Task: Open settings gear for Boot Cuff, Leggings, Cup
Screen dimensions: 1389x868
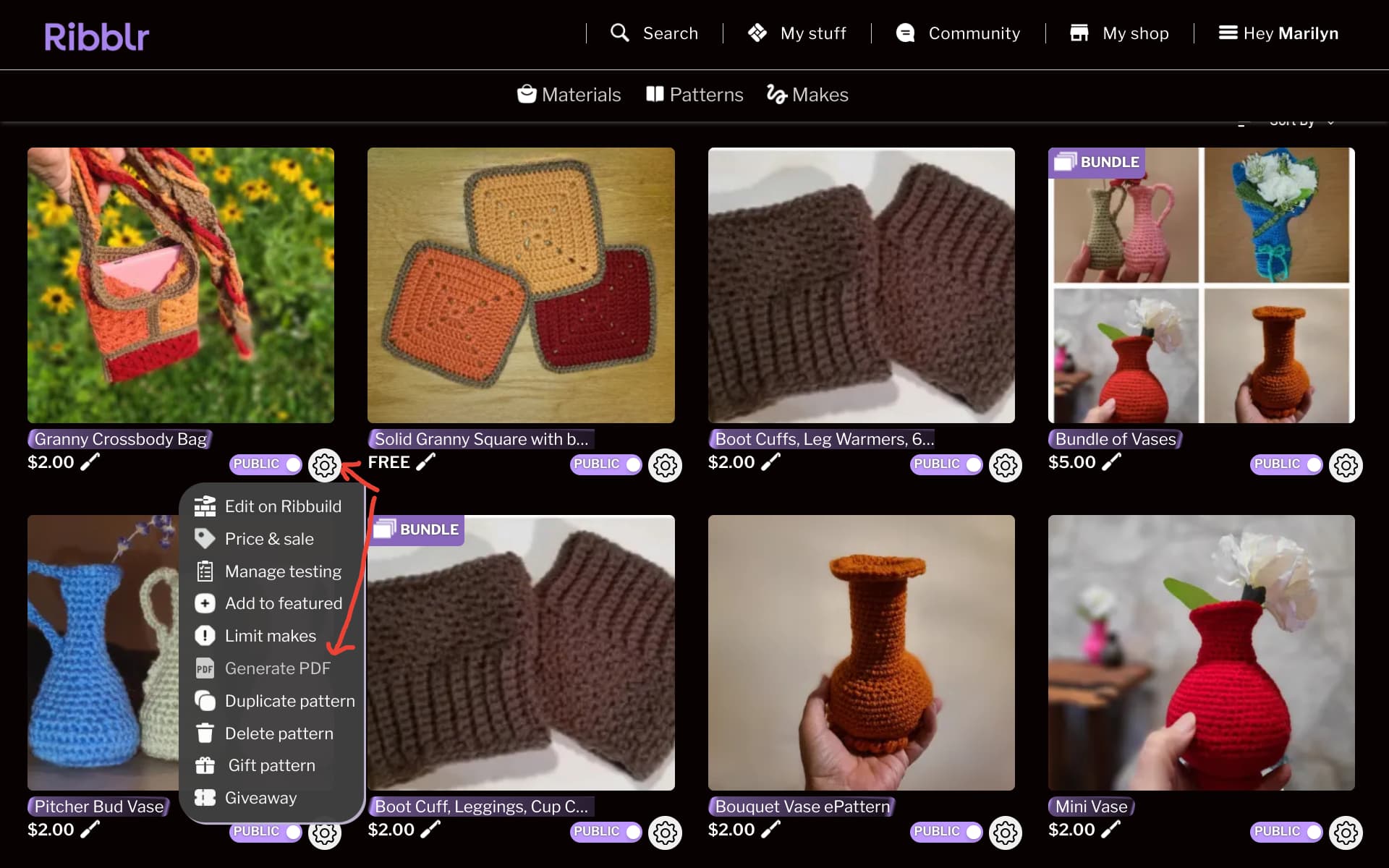Action: coord(665,833)
